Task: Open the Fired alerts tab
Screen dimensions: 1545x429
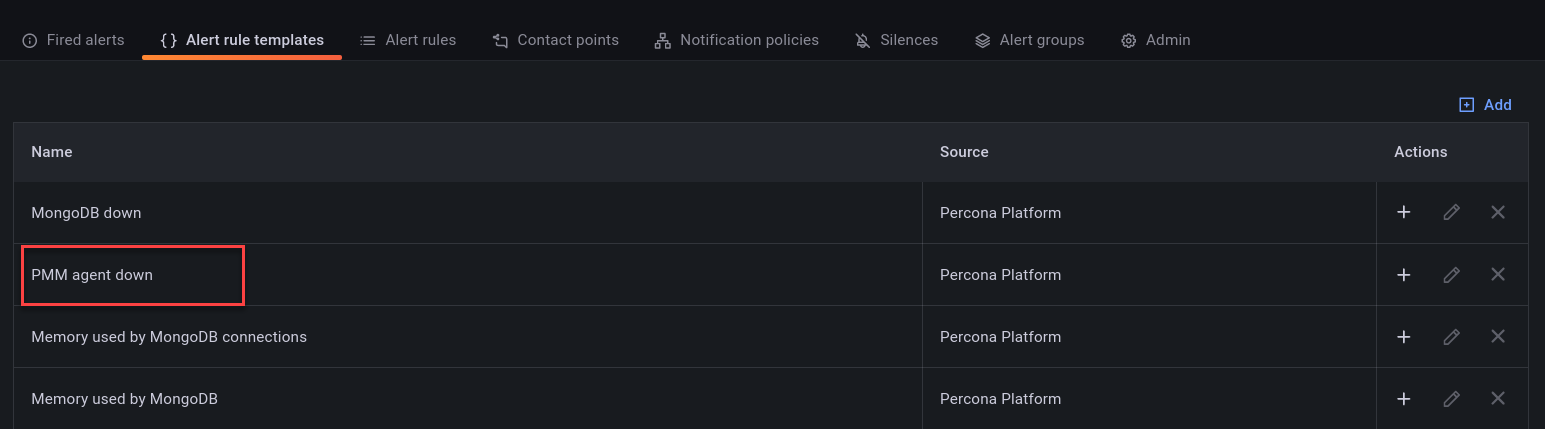Action: [x=73, y=40]
